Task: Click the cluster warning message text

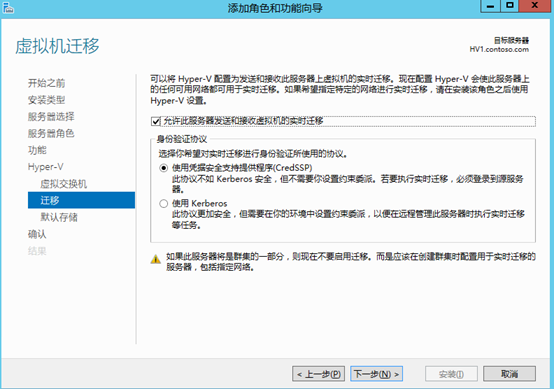Action: tap(351, 261)
